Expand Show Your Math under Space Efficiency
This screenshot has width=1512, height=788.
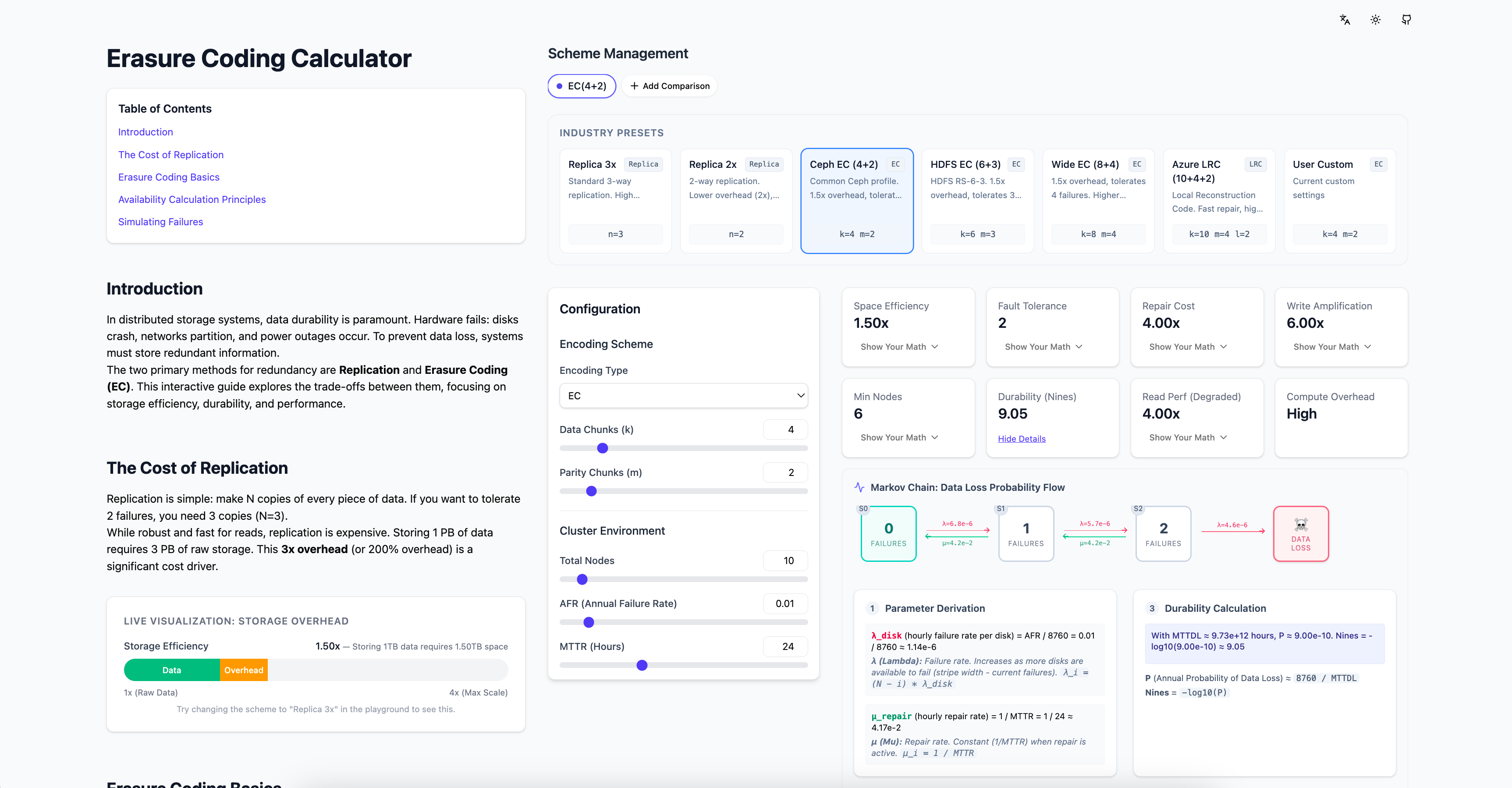[899, 347]
